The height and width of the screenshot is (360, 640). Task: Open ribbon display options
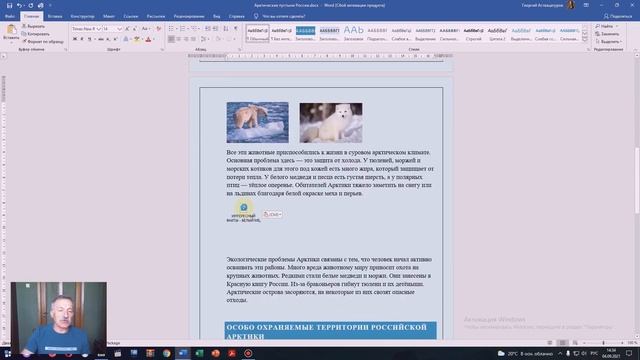pyautogui.click(x=586, y=5)
